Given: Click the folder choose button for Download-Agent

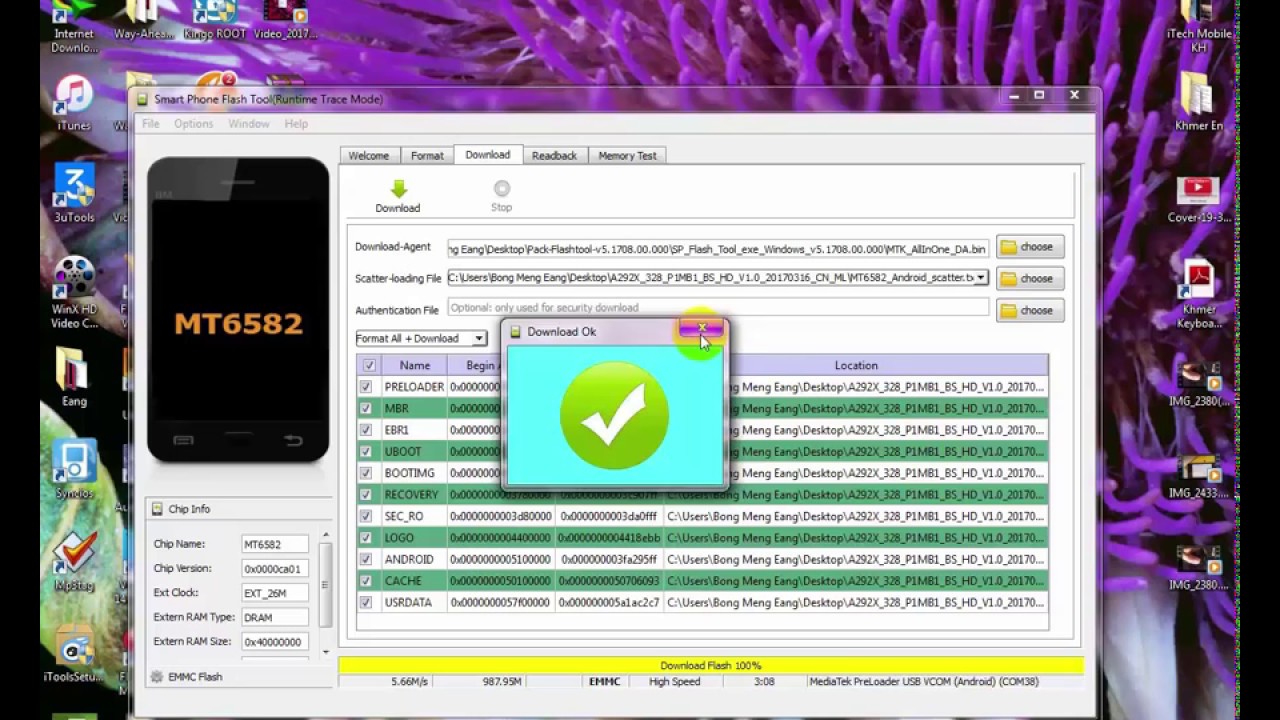Looking at the screenshot, I should point(1029,247).
